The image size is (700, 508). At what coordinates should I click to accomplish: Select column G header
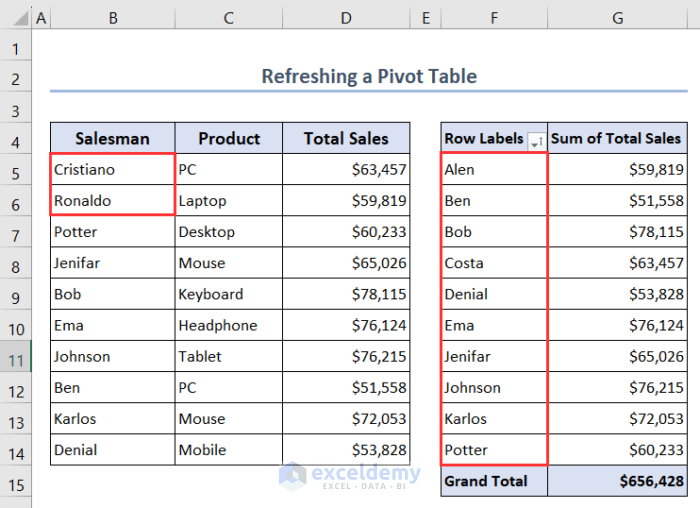(x=617, y=18)
